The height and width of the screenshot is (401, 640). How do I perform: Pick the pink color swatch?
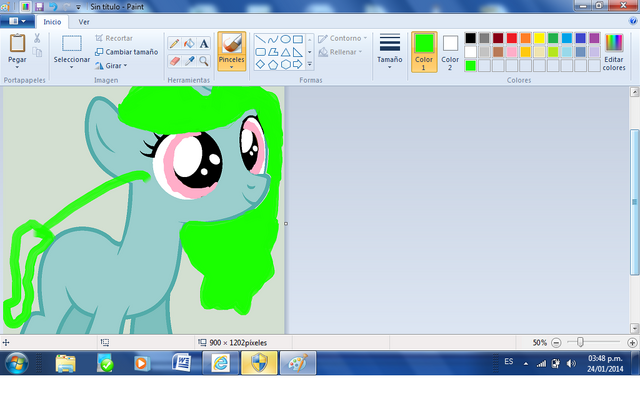(512, 52)
